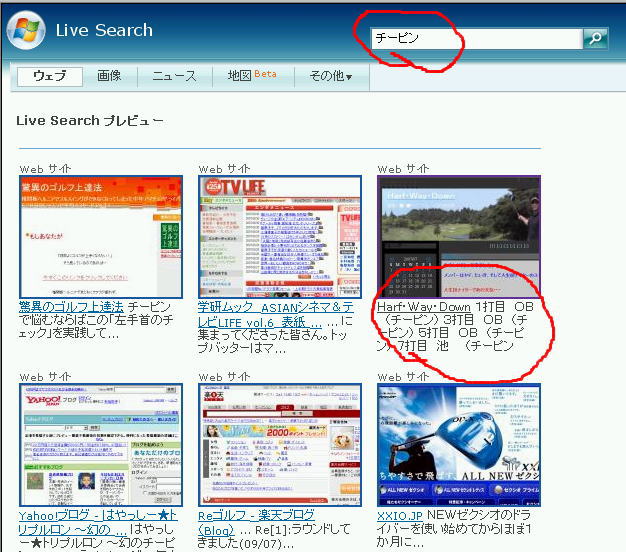
Task: Open the TV LIFE site thumbnail
Action: [280, 237]
